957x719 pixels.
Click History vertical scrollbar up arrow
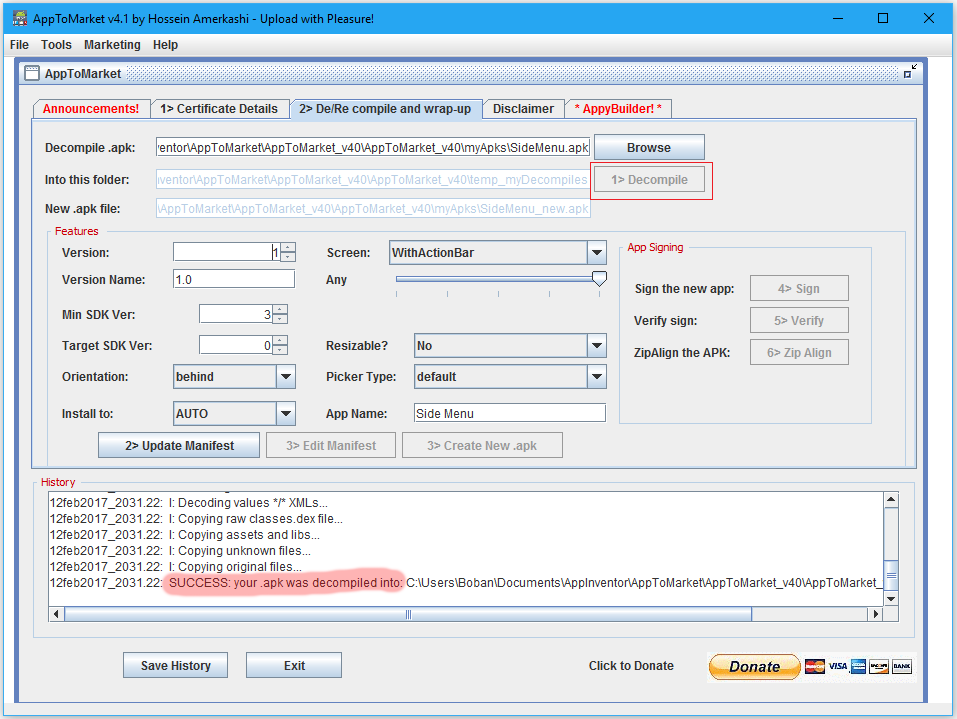[891, 500]
